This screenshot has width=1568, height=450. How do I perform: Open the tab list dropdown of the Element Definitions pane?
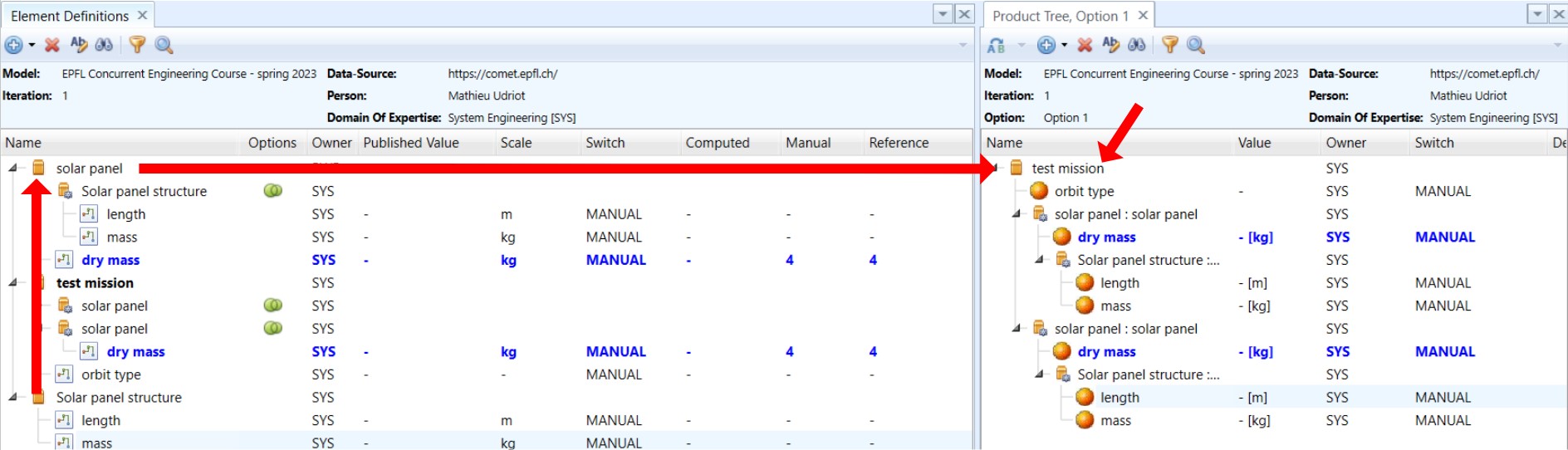pyautogui.click(x=943, y=14)
